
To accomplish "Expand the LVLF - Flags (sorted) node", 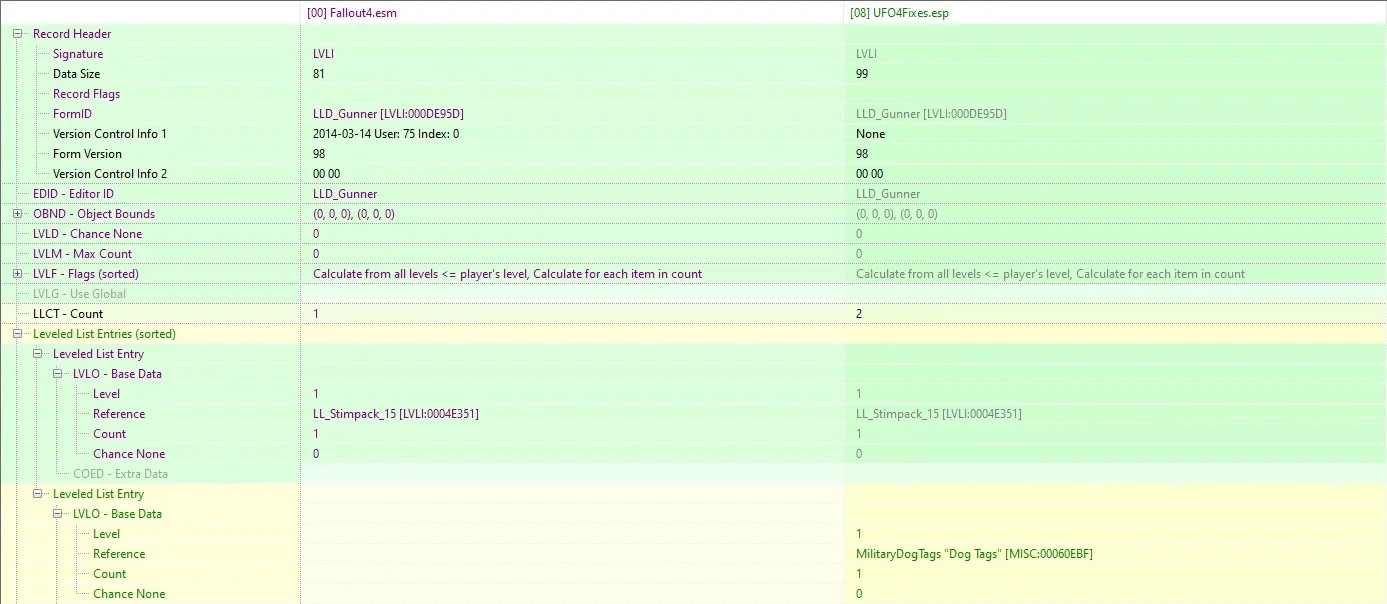I will [18, 274].
